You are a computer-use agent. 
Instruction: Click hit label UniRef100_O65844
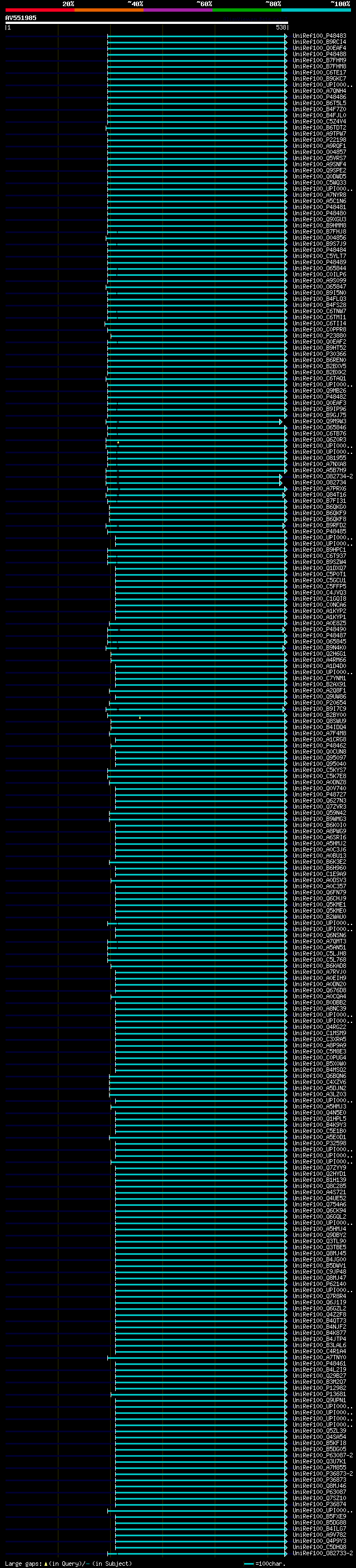pyautogui.click(x=319, y=269)
